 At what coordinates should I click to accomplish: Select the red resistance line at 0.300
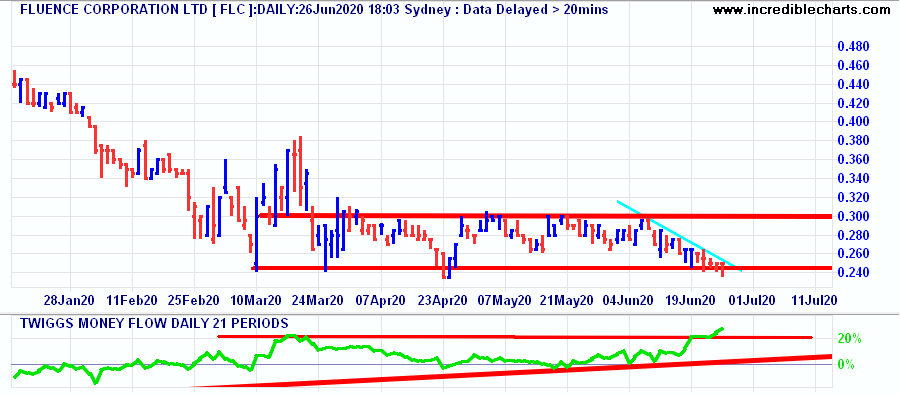pyautogui.click(x=544, y=216)
